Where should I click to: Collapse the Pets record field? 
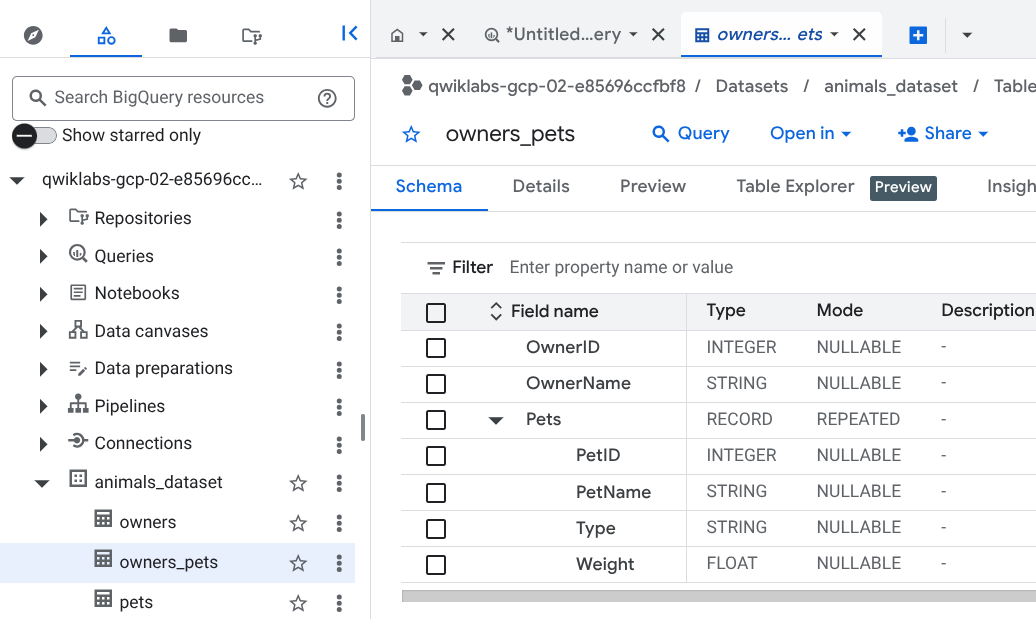pos(495,420)
